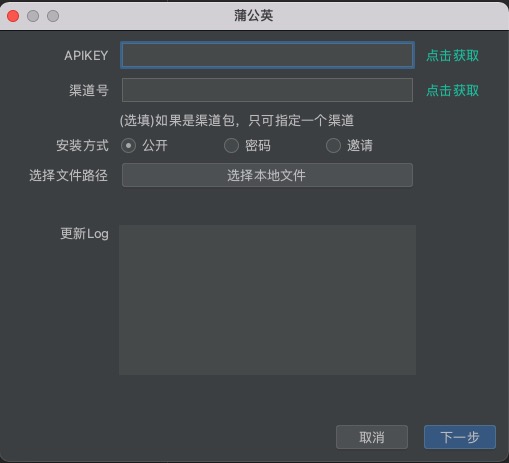509x463 pixels.
Task: Open 点击获取 link next to 渠道号
Action: coord(452,90)
